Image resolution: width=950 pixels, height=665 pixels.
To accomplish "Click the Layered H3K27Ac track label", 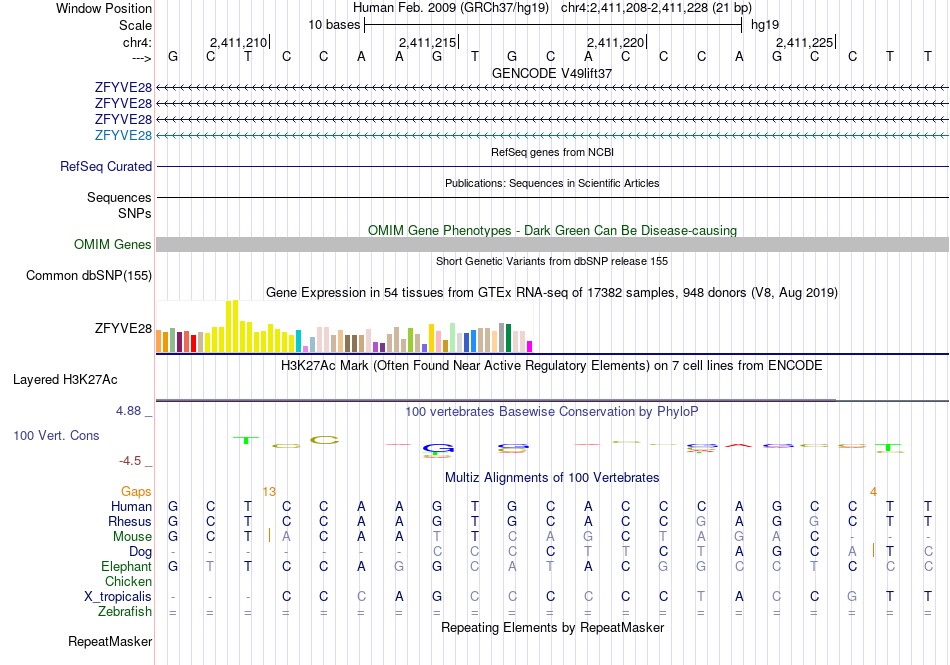I will (x=65, y=380).
